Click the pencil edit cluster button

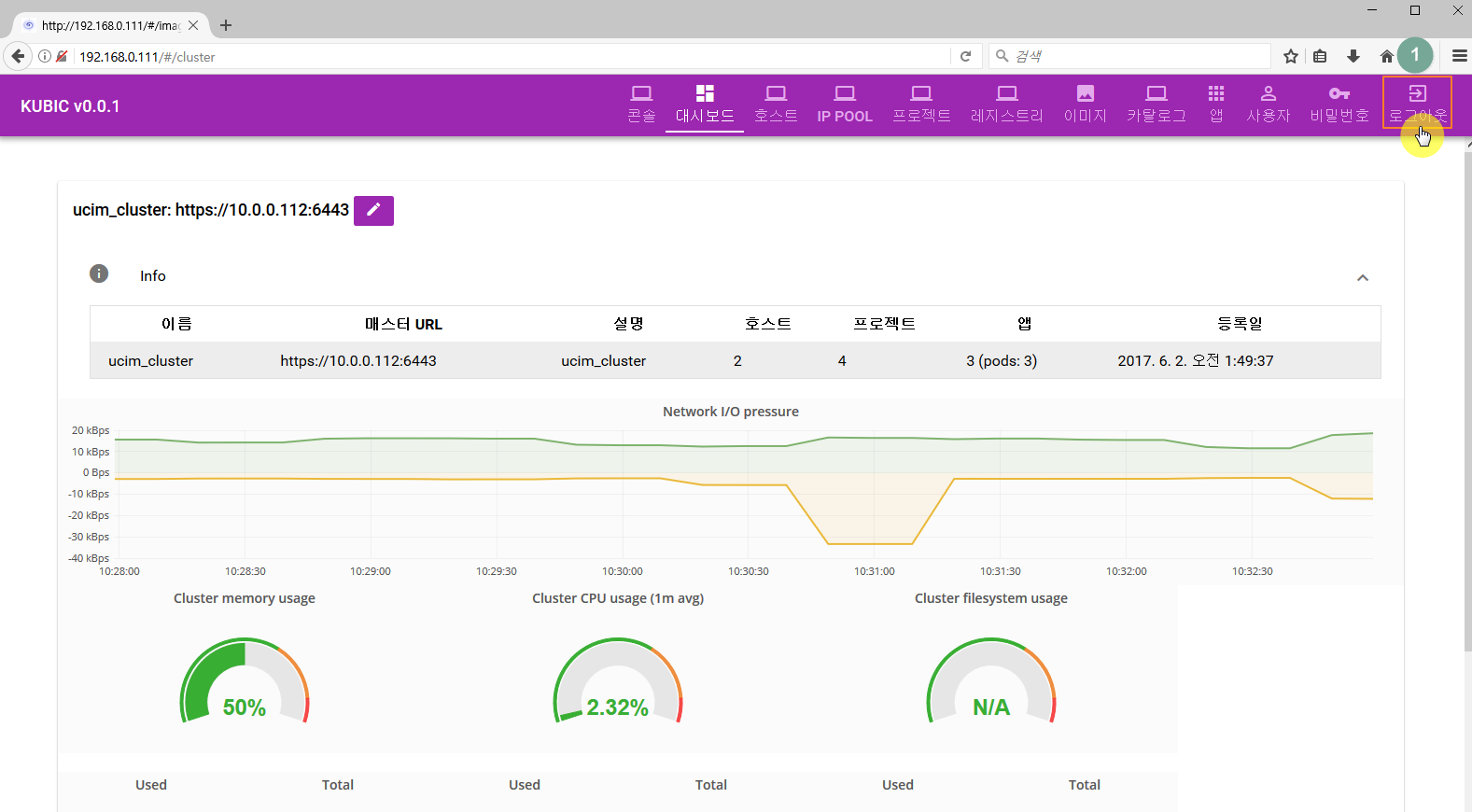point(373,210)
